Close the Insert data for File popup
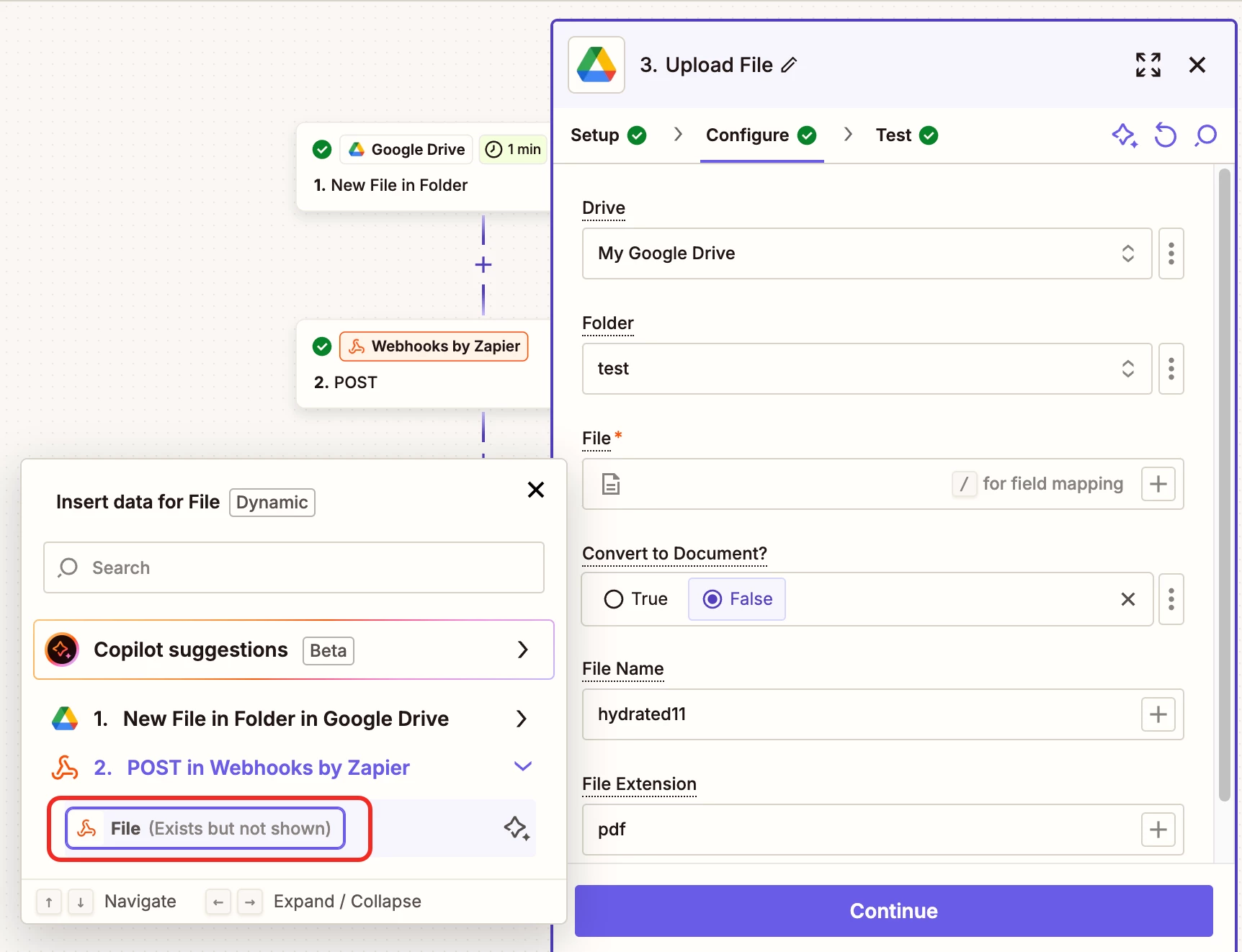 pos(536,490)
